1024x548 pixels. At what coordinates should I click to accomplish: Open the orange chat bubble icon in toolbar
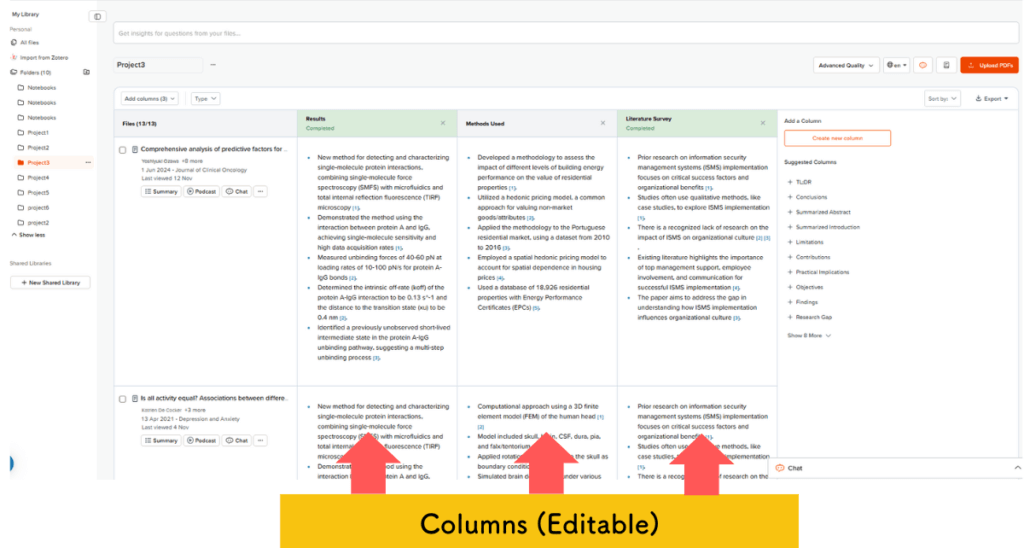coord(923,65)
